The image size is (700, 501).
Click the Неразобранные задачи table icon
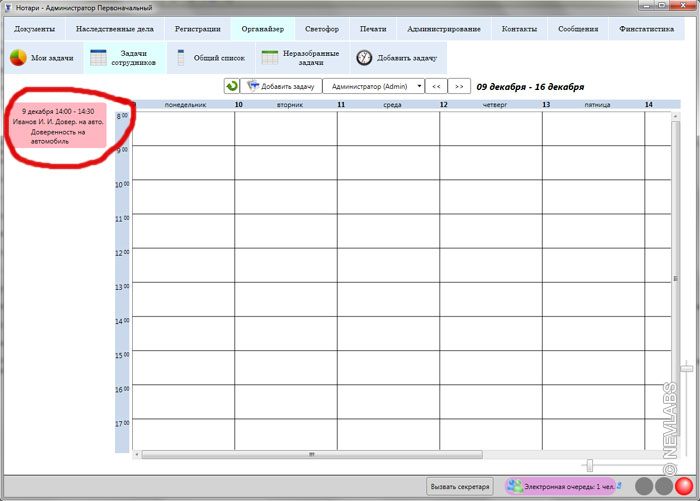270,58
